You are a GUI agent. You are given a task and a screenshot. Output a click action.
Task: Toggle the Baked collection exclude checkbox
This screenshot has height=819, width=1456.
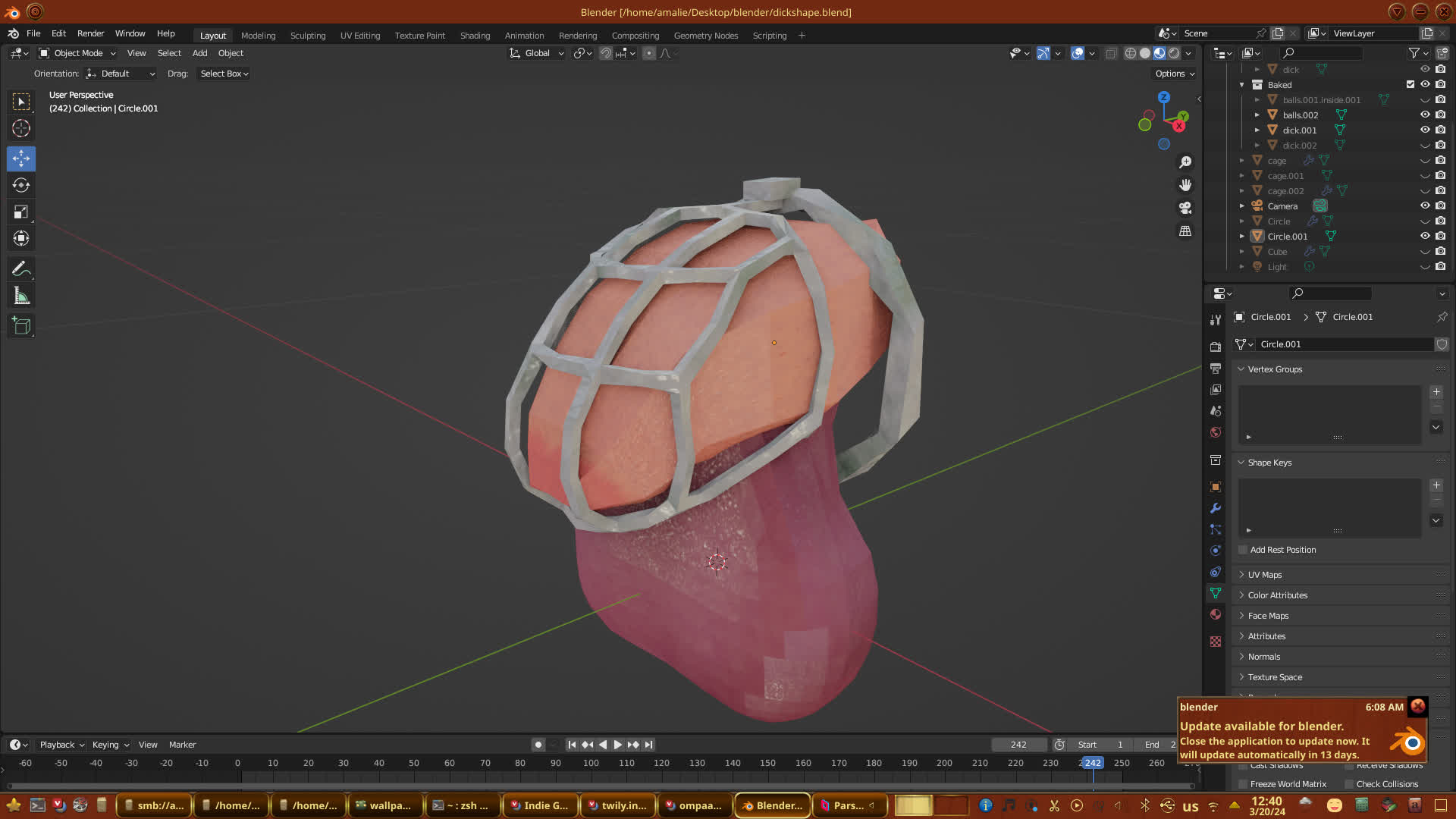click(1410, 84)
